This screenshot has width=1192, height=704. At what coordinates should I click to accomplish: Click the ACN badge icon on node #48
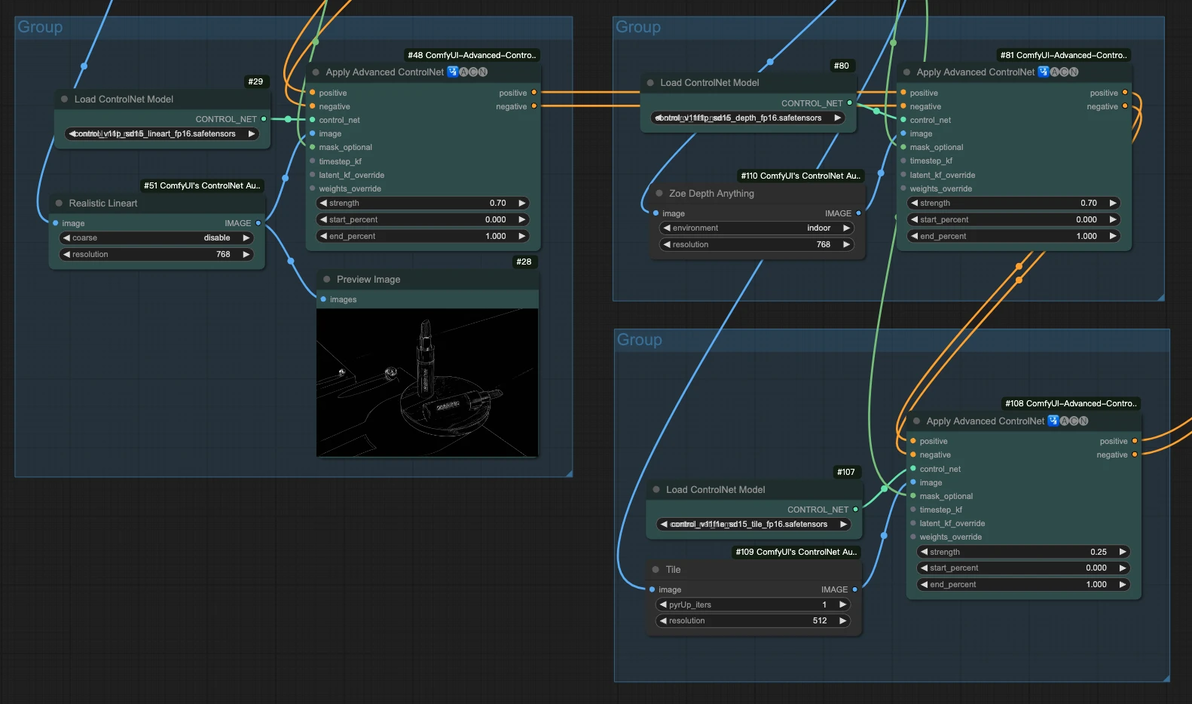474,71
